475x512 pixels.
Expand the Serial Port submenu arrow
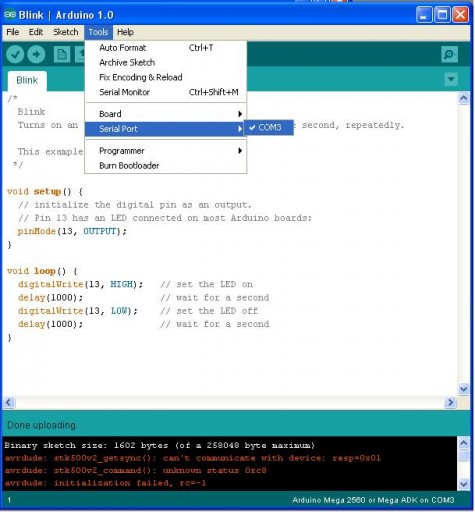240,129
